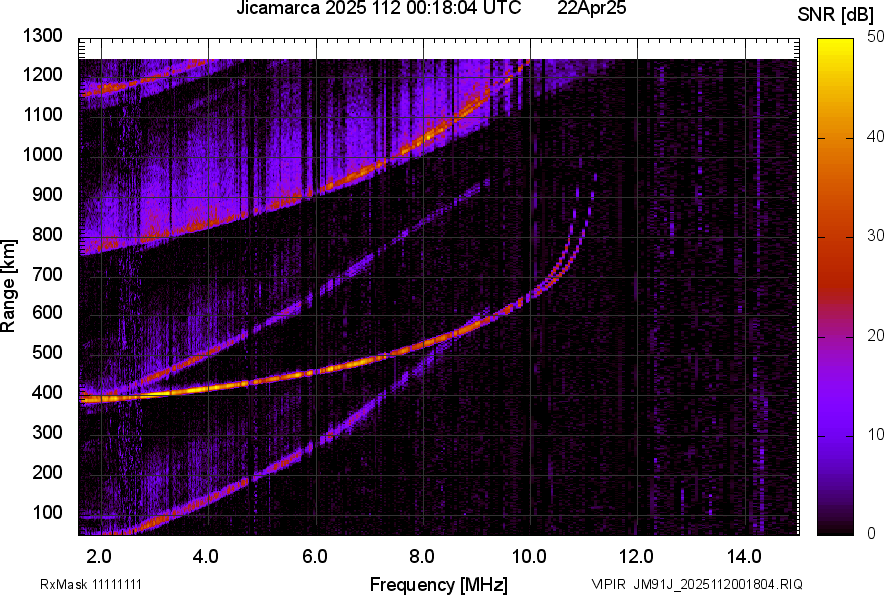Click the bright F-layer echo trace near 400 km at 2 MHz
The height and width of the screenshot is (595, 884).
pyautogui.click(x=102, y=398)
